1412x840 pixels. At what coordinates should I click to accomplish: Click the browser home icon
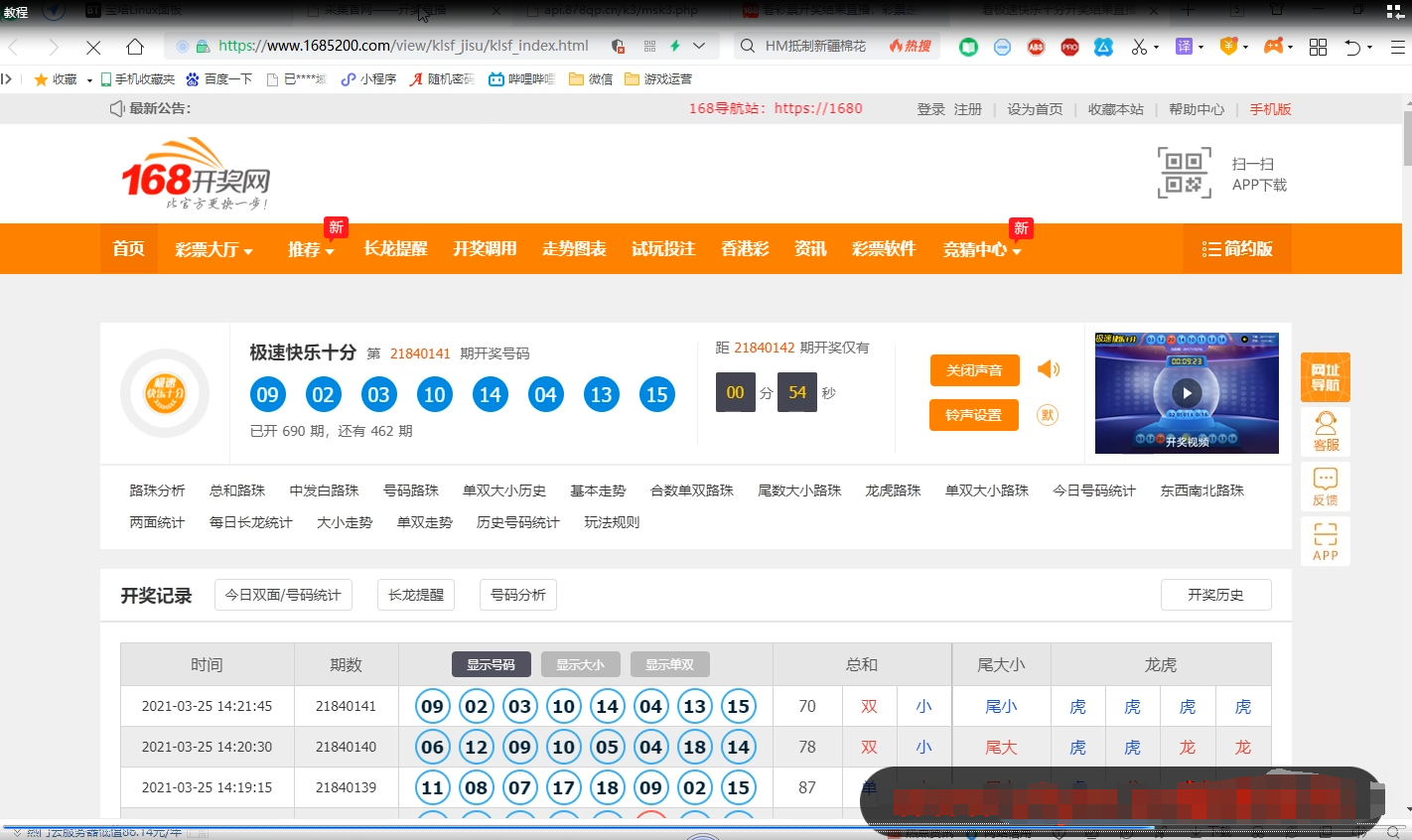(x=135, y=47)
